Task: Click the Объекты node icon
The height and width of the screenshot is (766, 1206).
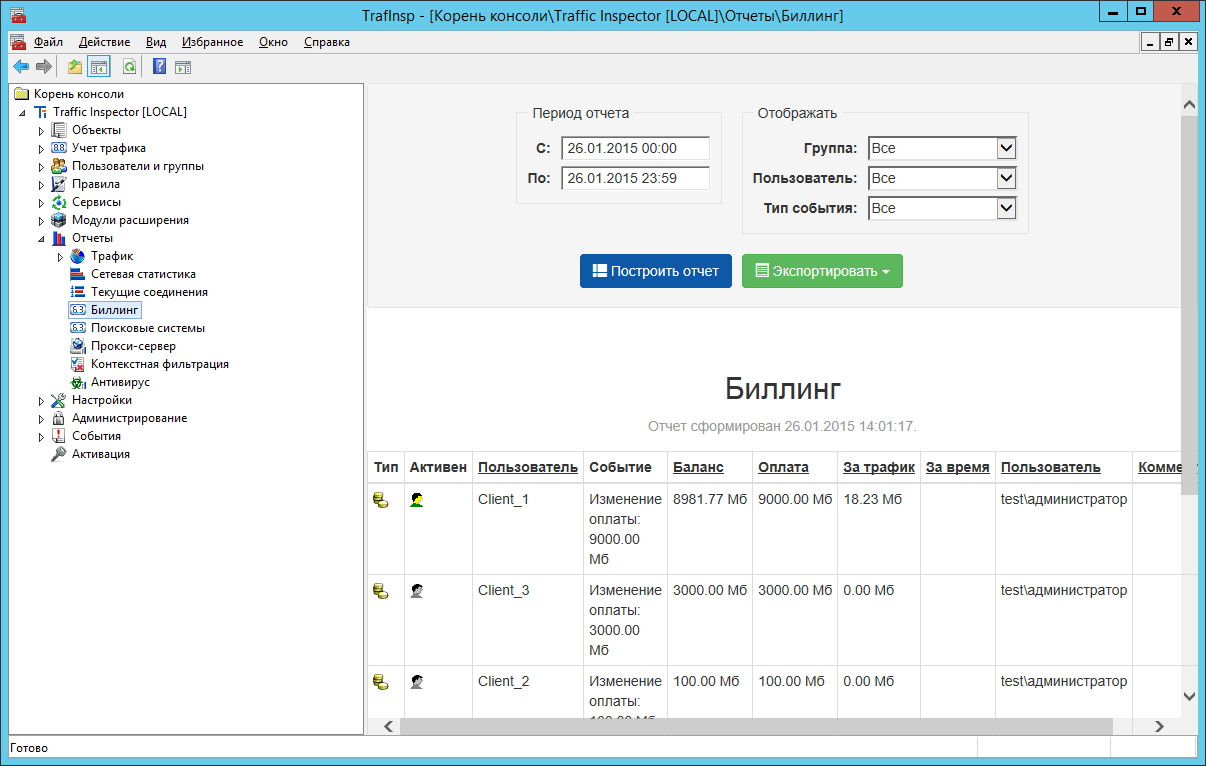Action: click(x=59, y=130)
